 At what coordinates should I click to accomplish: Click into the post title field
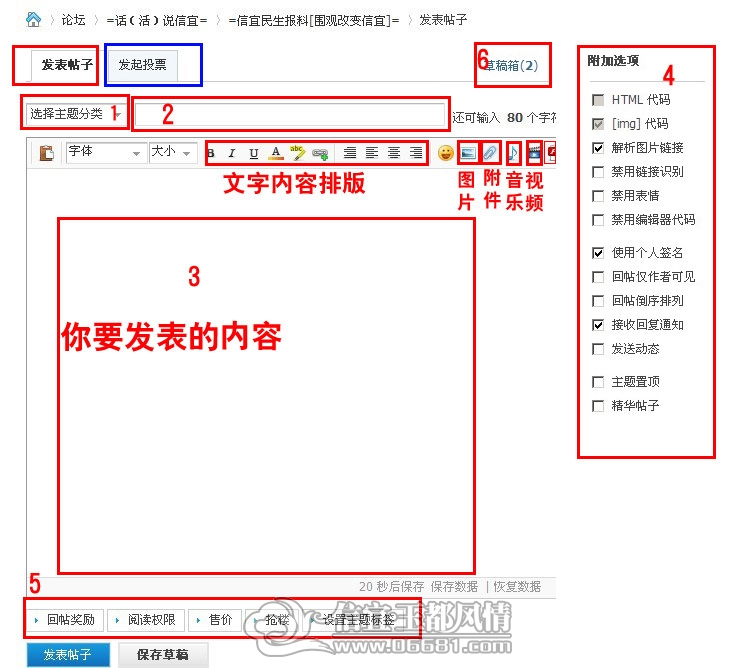(x=289, y=114)
